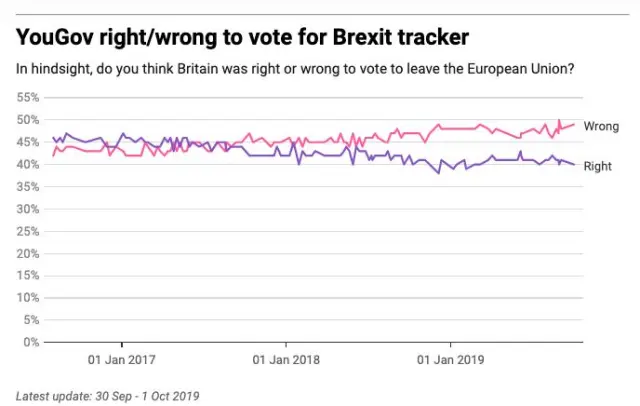The image size is (640, 406).
Task: Click the 15% y-axis label
Action: pyautogui.click(x=27, y=276)
